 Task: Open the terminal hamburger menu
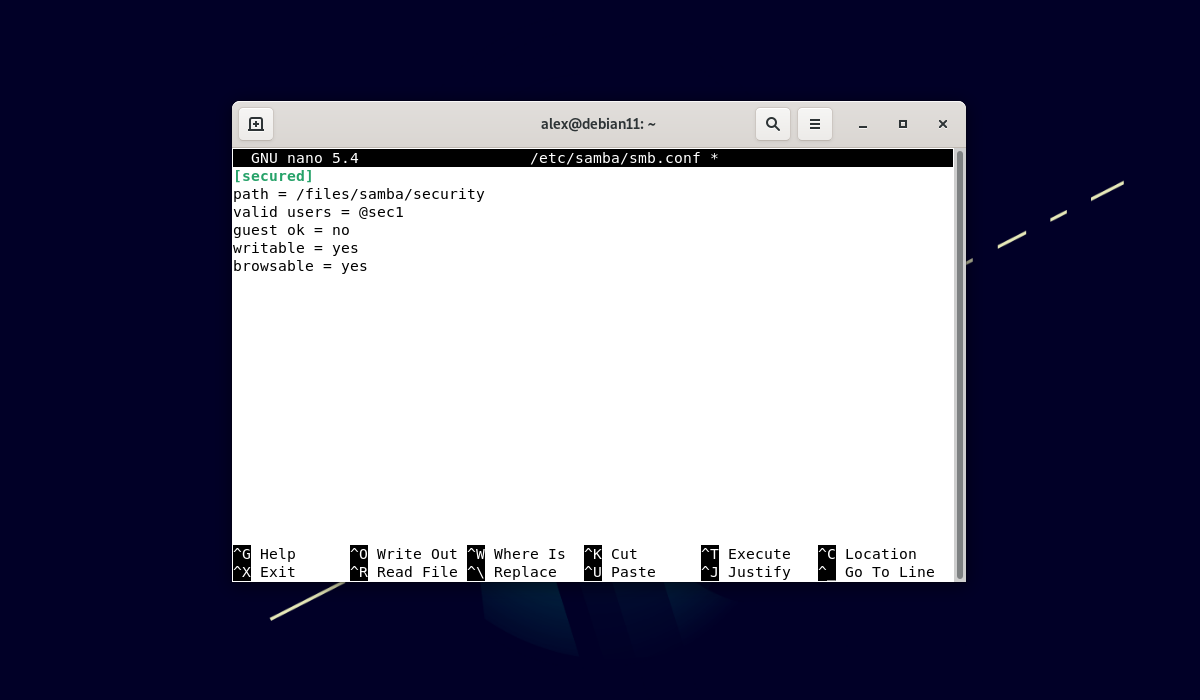(x=815, y=124)
